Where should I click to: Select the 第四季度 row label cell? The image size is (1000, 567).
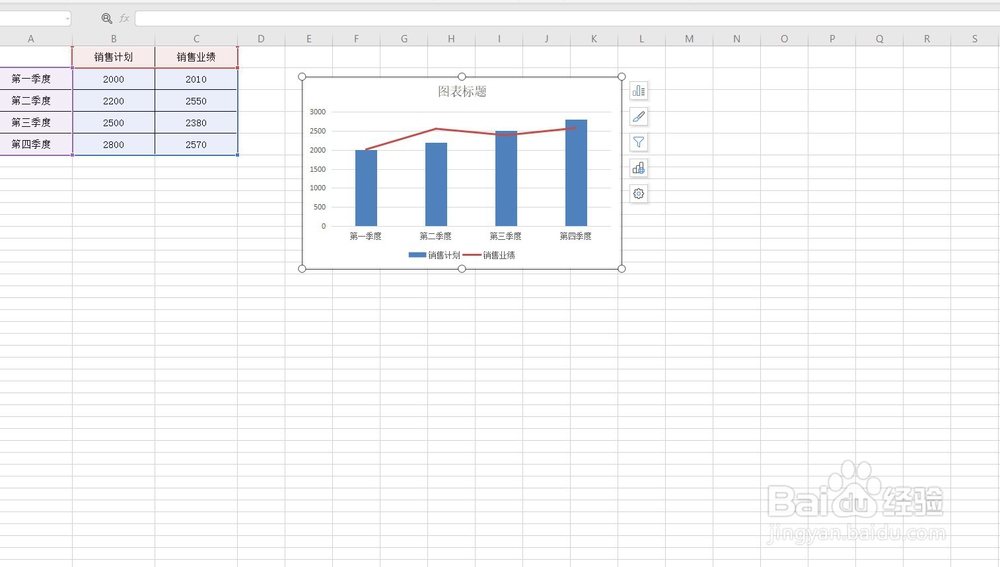click(36, 144)
